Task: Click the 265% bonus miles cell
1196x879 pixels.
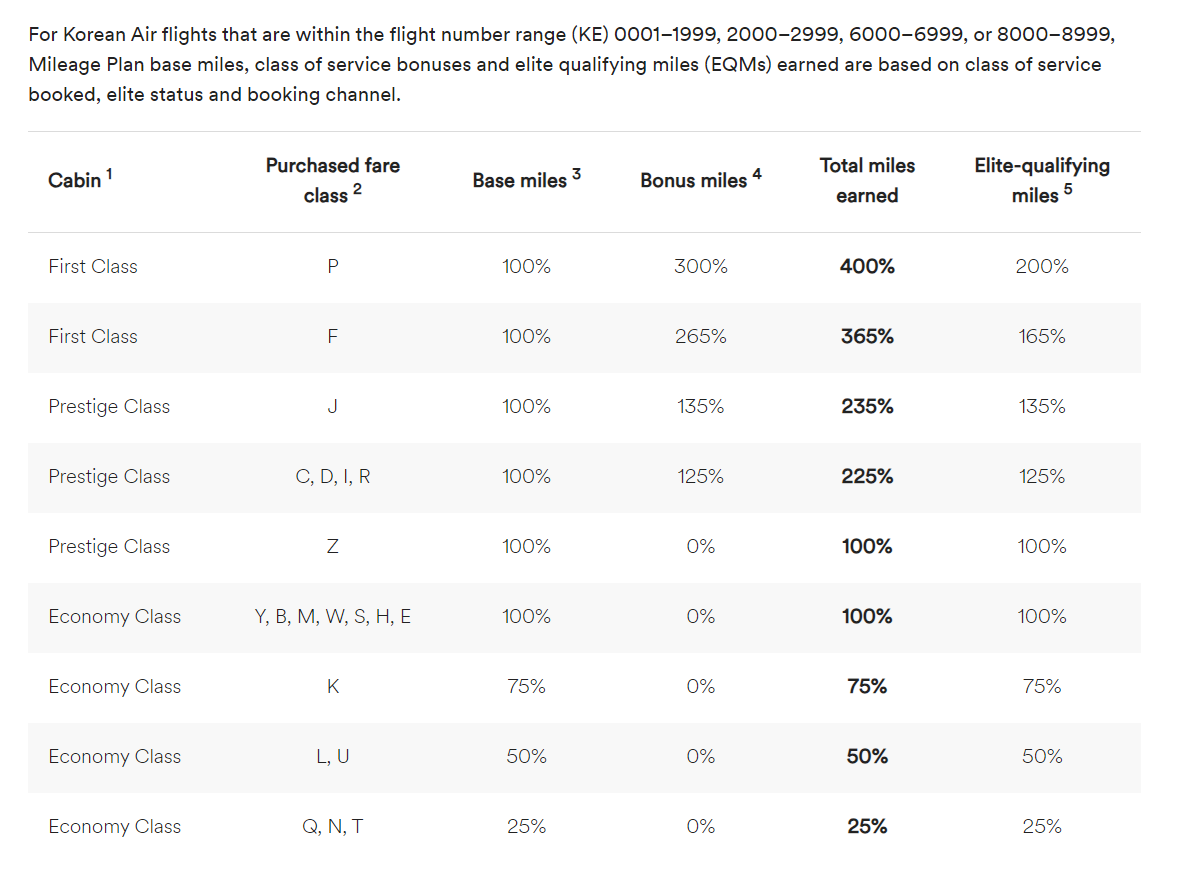Action: (x=700, y=337)
